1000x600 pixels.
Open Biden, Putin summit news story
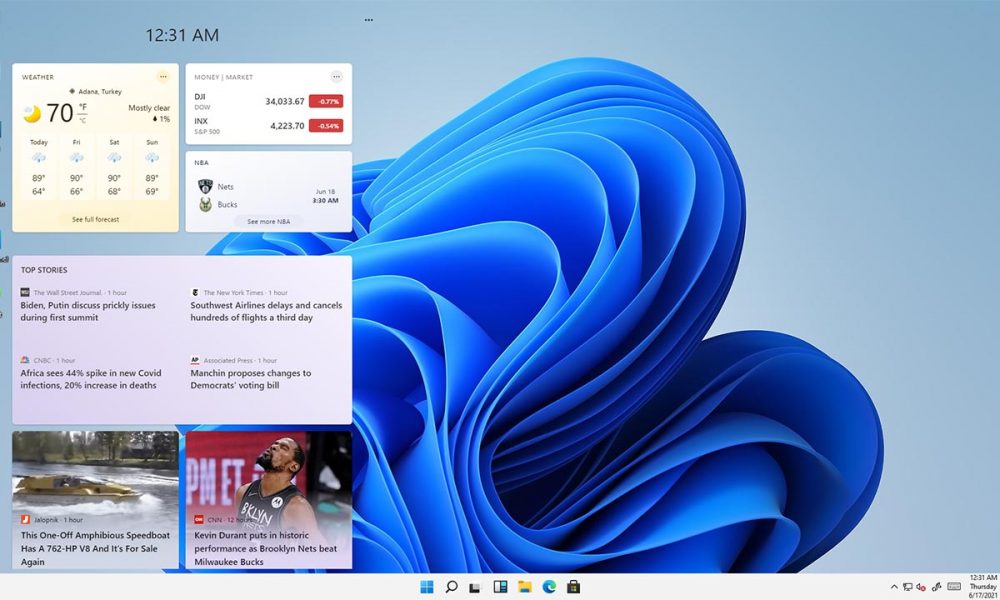[88, 311]
